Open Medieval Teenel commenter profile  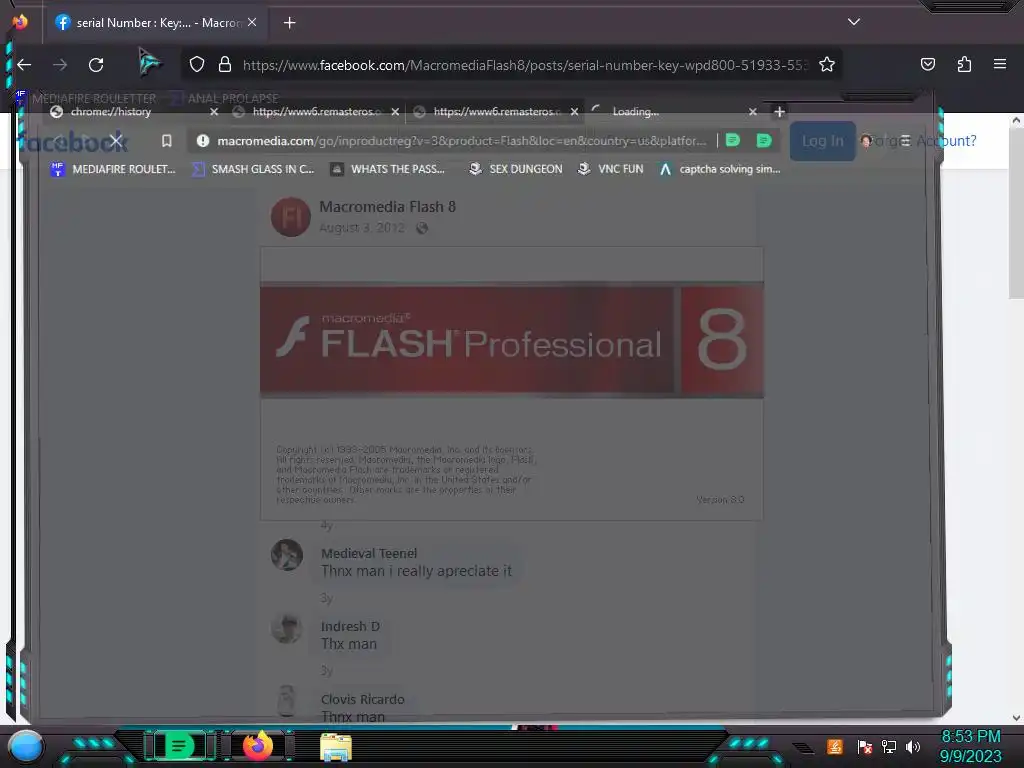pyautogui.click(x=369, y=553)
